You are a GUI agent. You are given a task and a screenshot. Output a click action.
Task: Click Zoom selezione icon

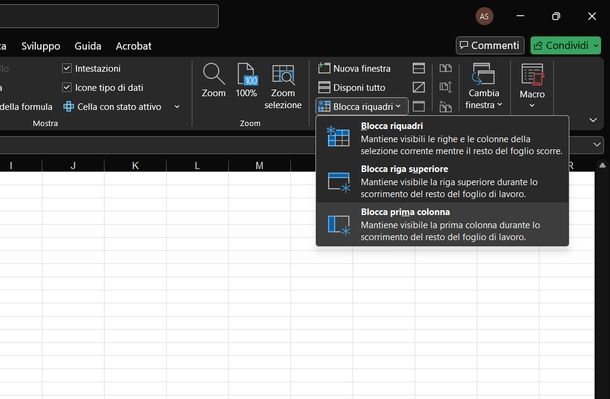(x=283, y=86)
